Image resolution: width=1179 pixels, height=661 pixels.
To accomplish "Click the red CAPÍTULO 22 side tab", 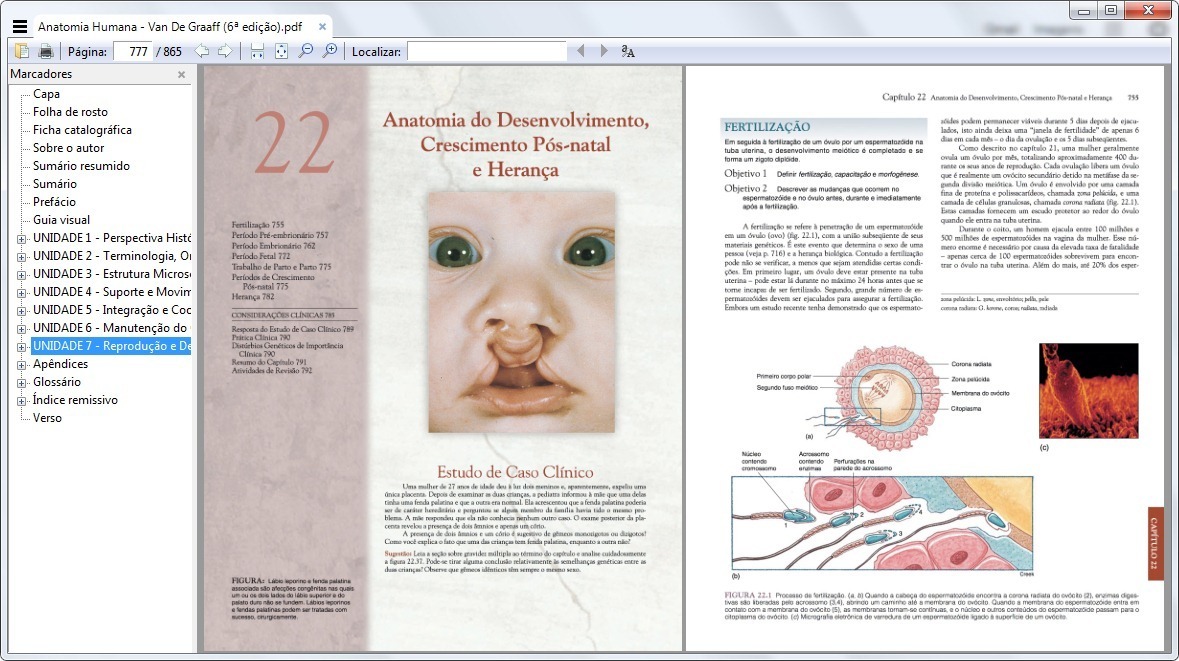I will [1155, 543].
